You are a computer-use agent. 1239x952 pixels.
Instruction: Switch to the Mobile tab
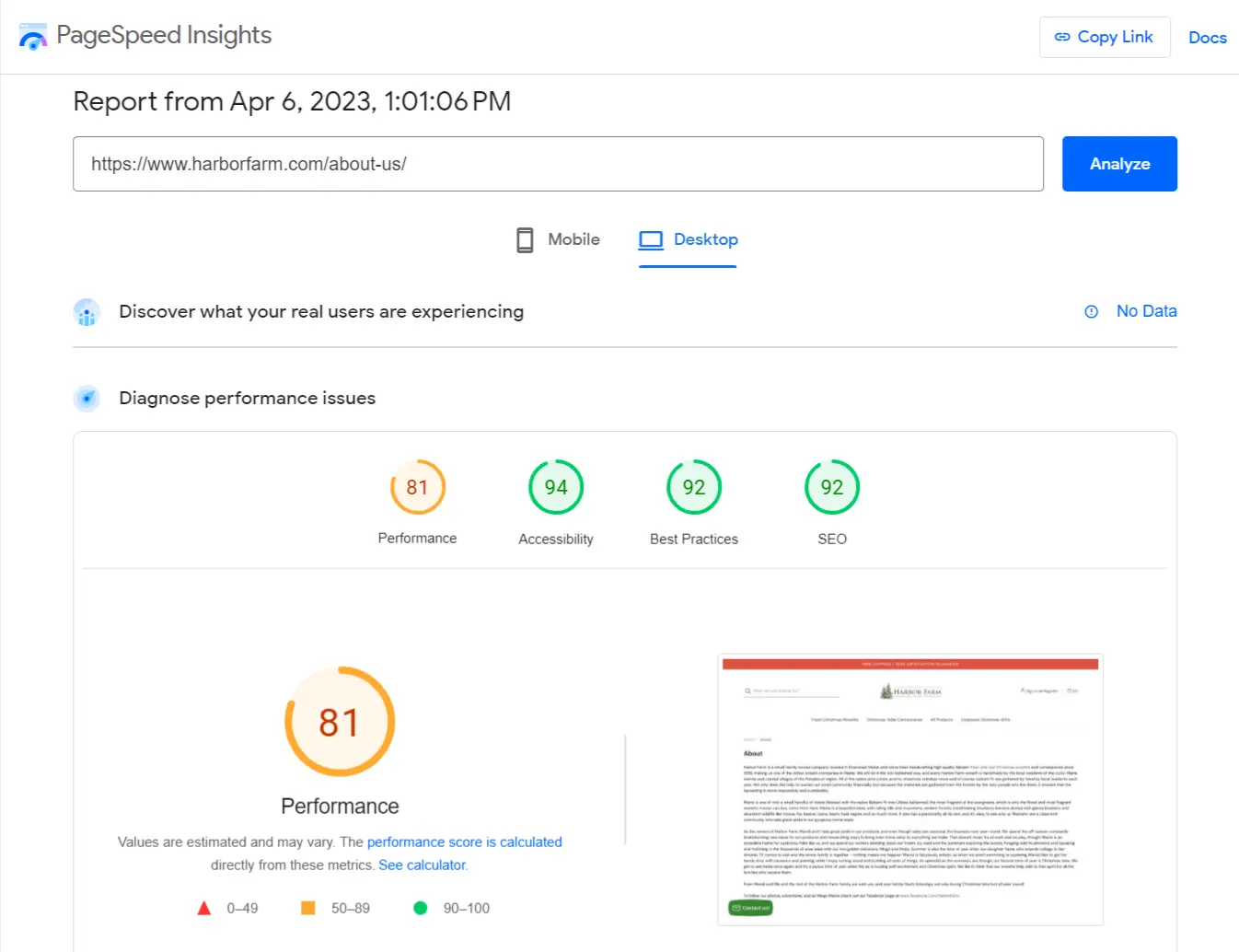[x=558, y=239]
